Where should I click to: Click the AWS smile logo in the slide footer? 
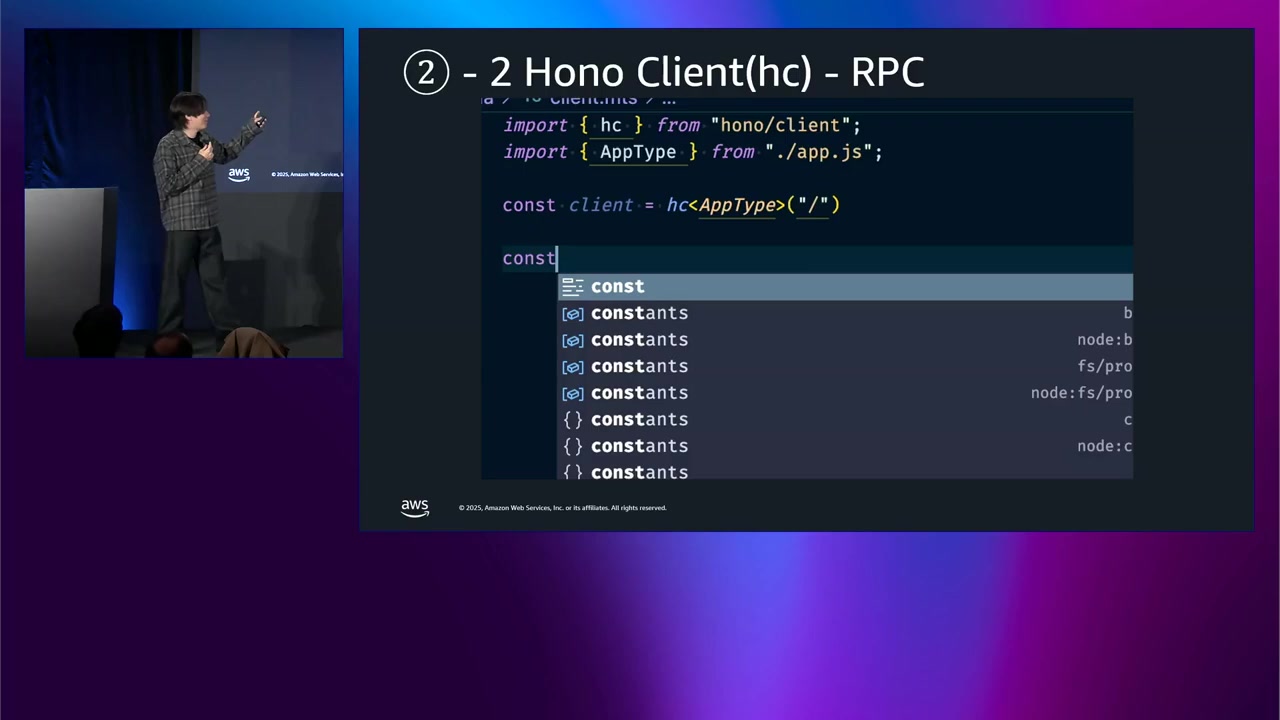point(414,507)
